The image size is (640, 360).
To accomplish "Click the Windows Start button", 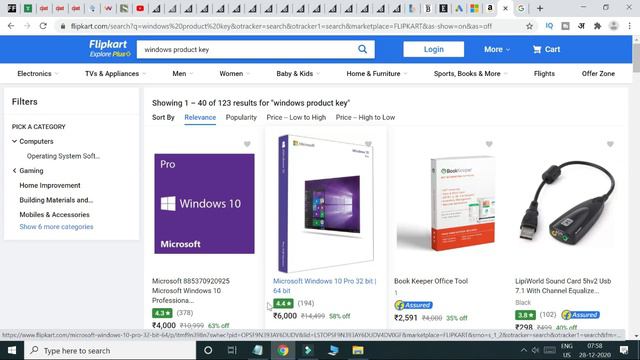I will (12, 350).
